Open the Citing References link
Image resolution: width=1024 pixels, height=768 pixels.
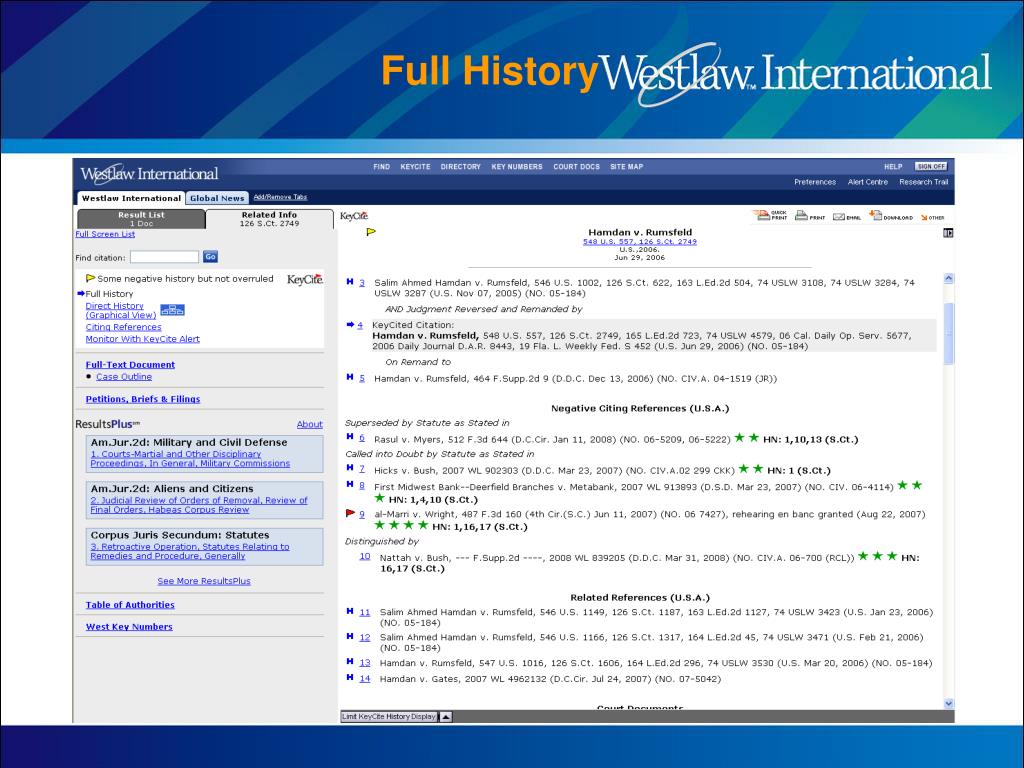pos(123,327)
